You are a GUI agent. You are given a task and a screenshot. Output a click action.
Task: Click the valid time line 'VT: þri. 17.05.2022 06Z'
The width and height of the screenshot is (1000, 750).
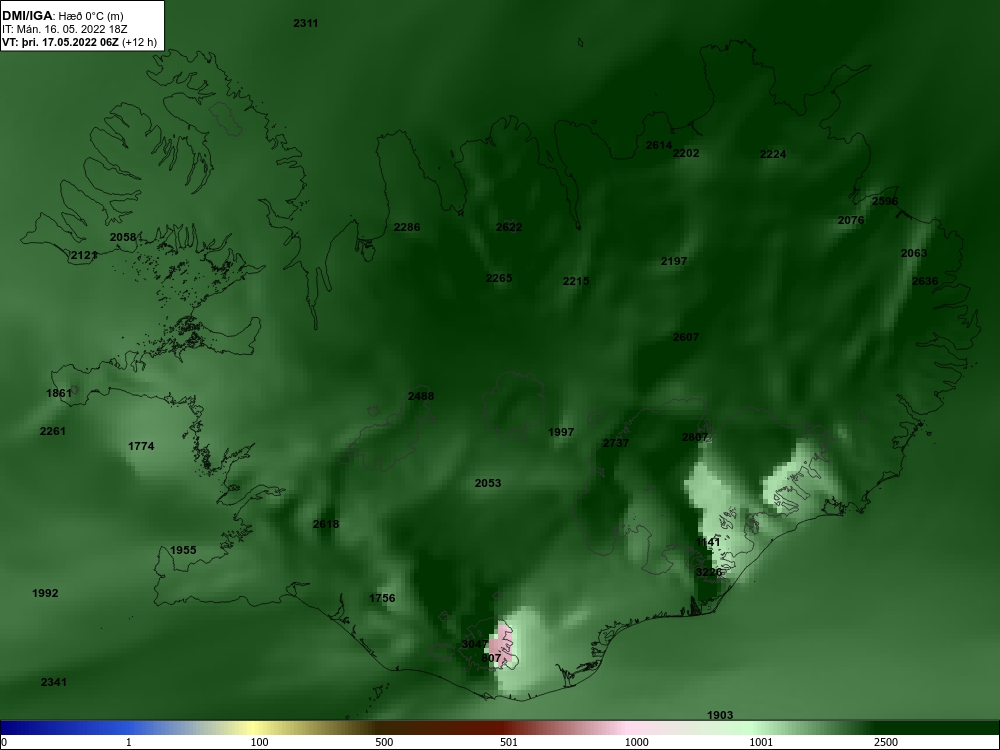click(x=60, y=42)
